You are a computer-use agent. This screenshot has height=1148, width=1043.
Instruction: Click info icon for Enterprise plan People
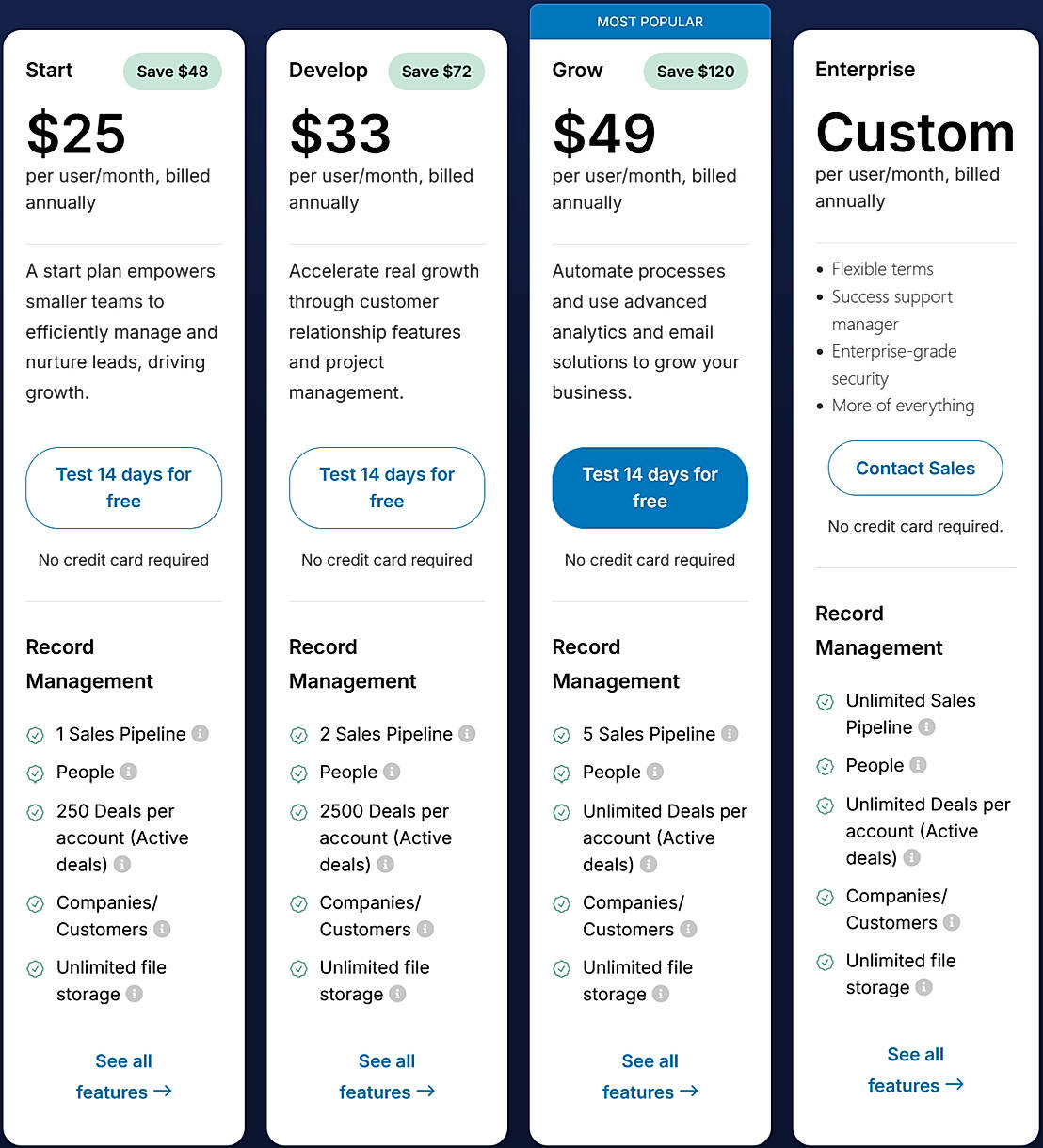[919, 765]
